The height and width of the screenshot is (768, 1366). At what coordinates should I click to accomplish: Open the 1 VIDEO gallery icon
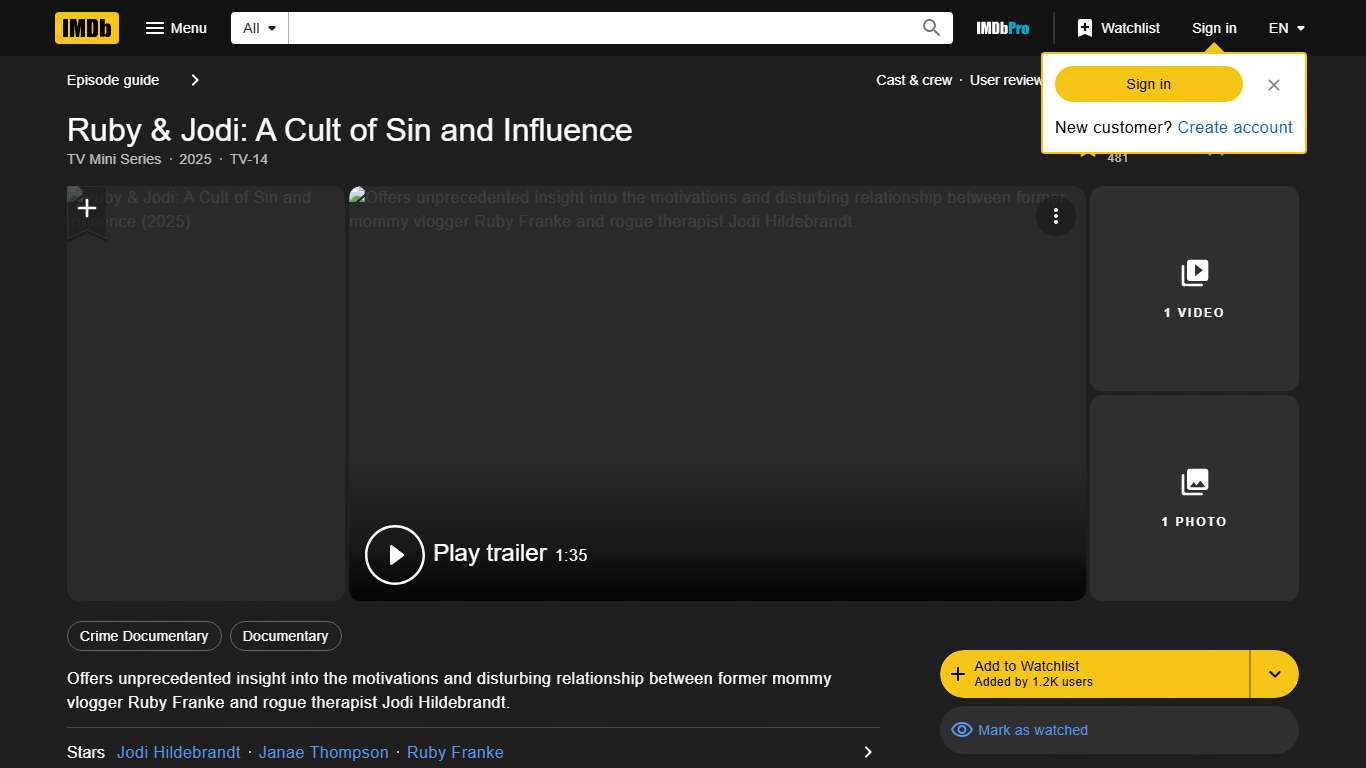pos(1194,271)
